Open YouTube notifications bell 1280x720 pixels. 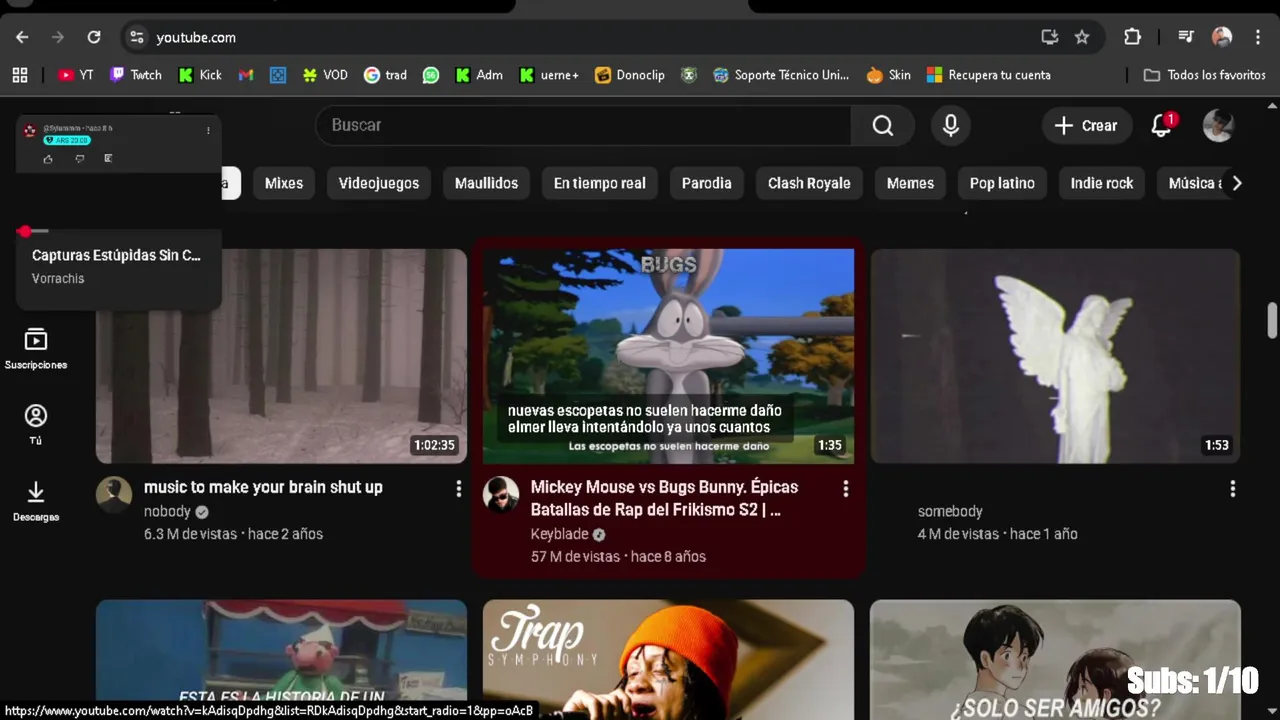(x=1161, y=125)
